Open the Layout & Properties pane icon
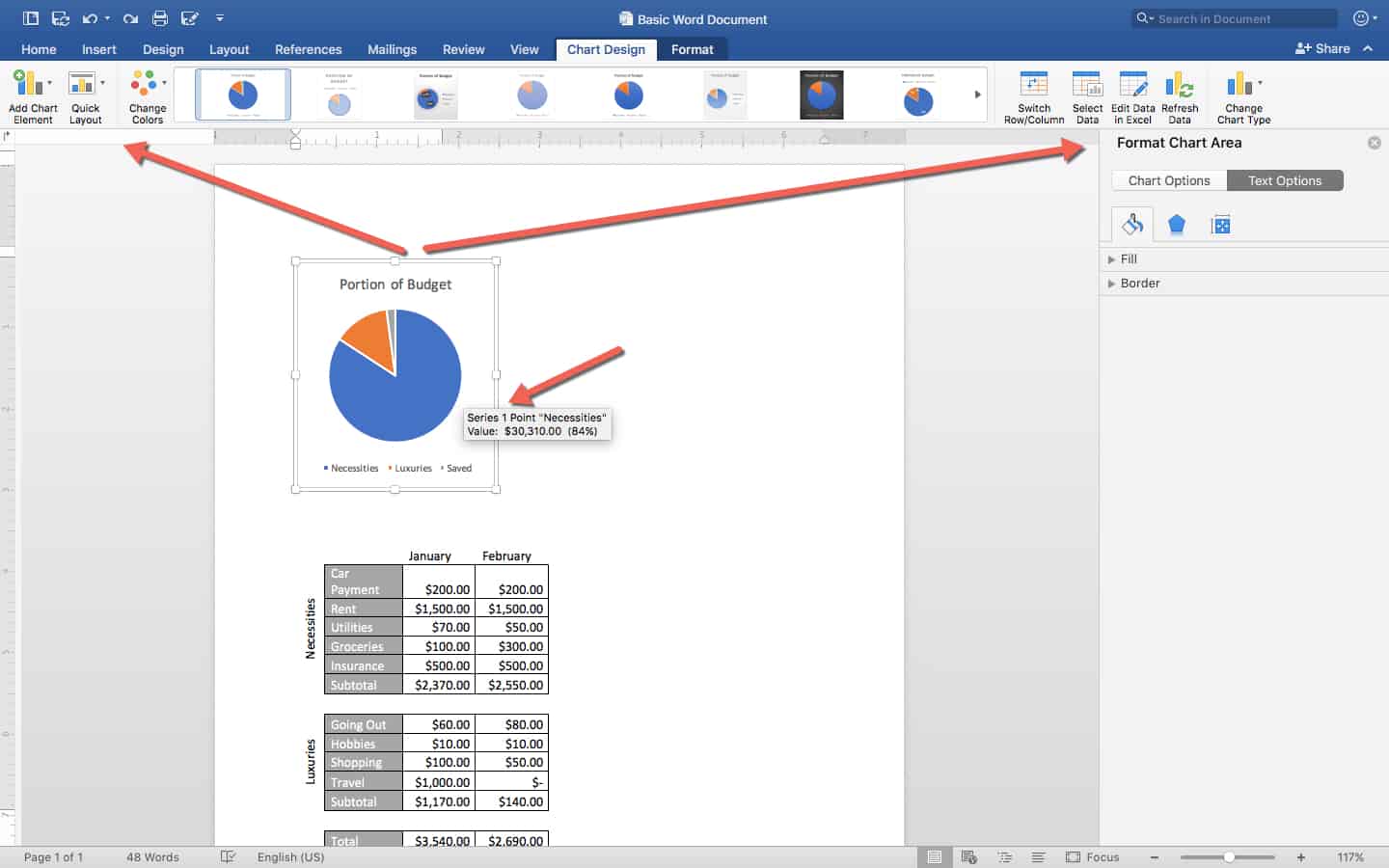Screen dimensions: 1389x868 (x=1220, y=225)
